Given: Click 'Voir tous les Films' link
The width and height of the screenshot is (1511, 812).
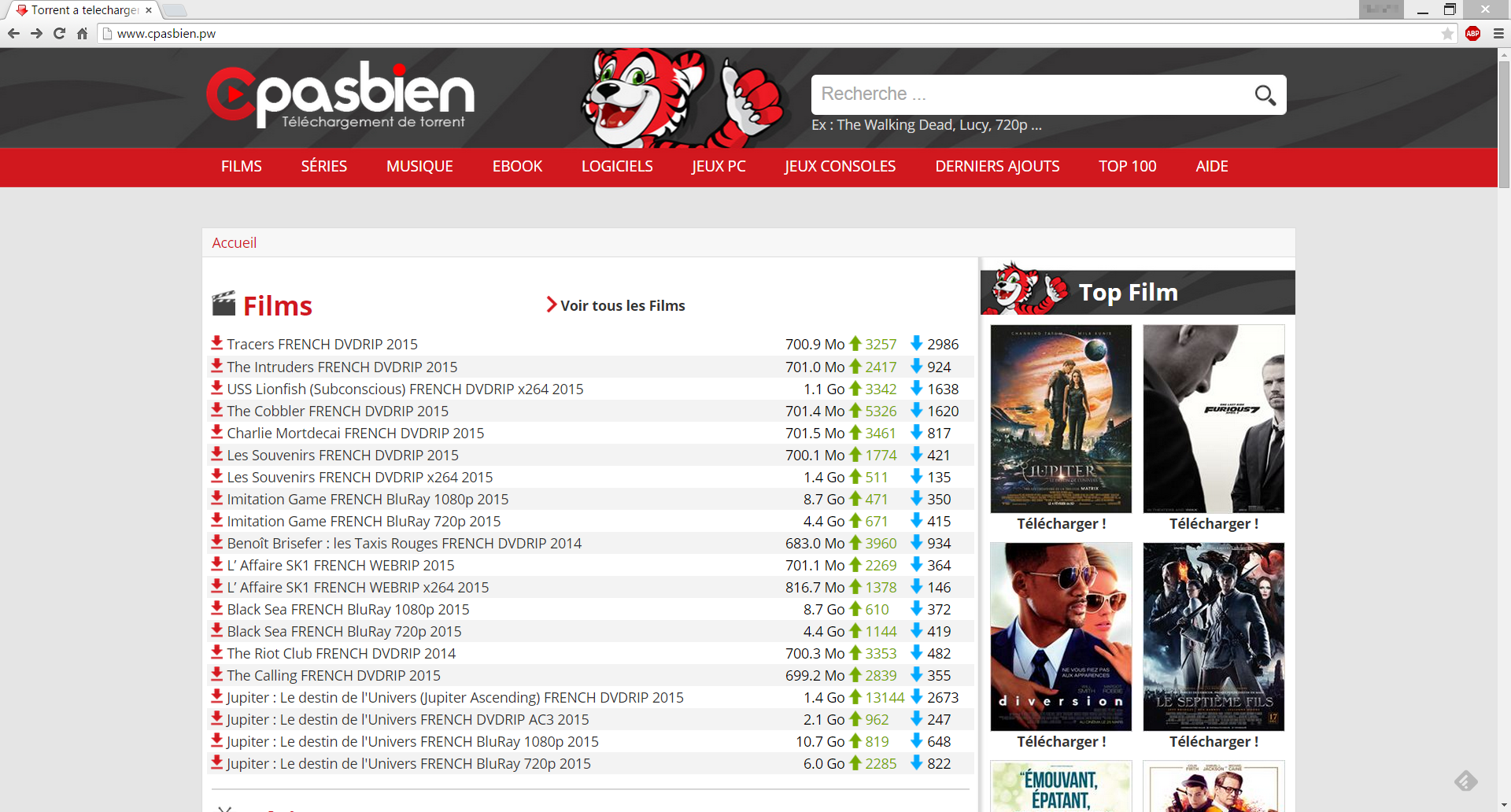Looking at the screenshot, I should coord(615,305).
